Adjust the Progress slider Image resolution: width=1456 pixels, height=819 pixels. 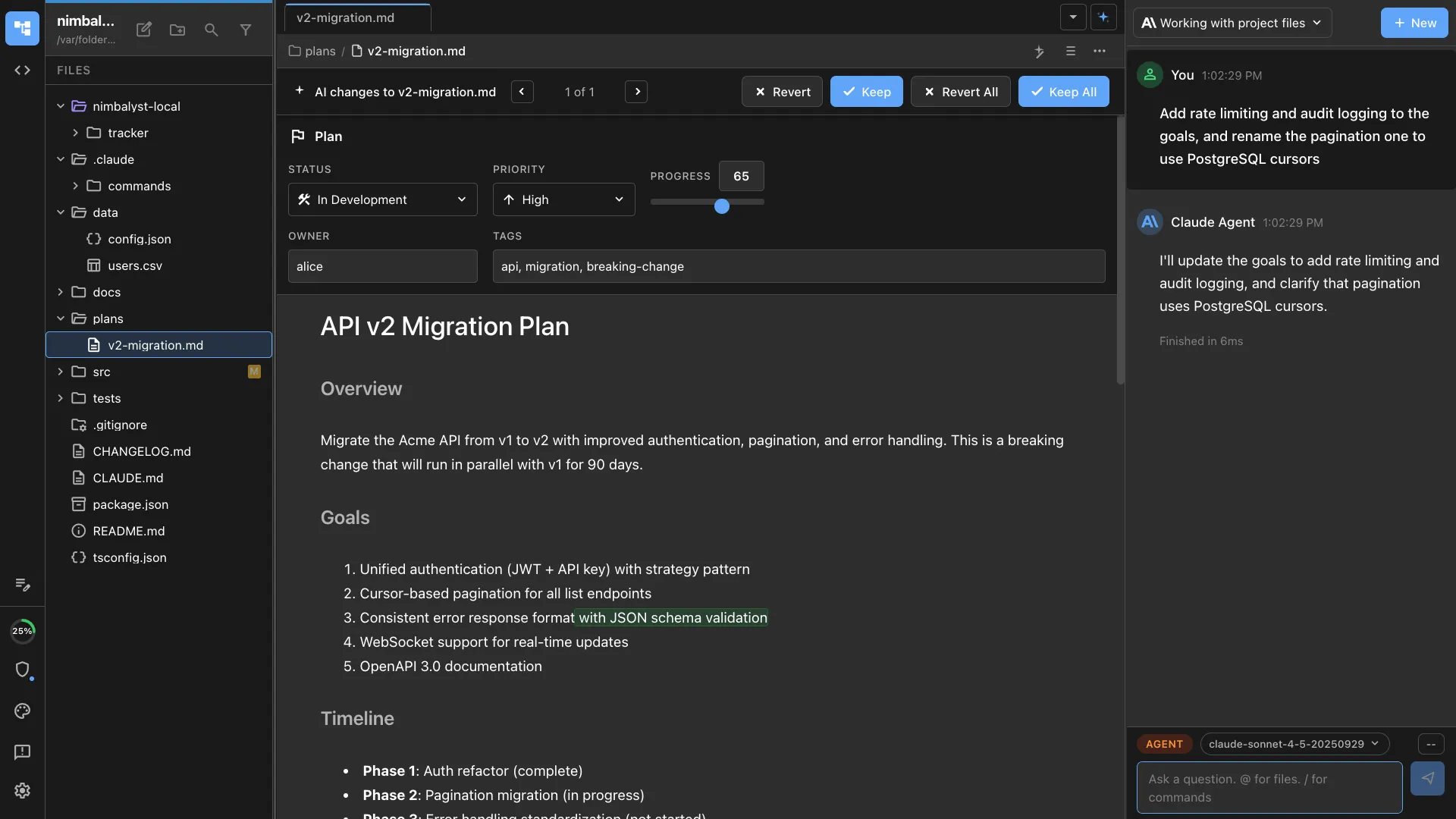coord(721,206)
